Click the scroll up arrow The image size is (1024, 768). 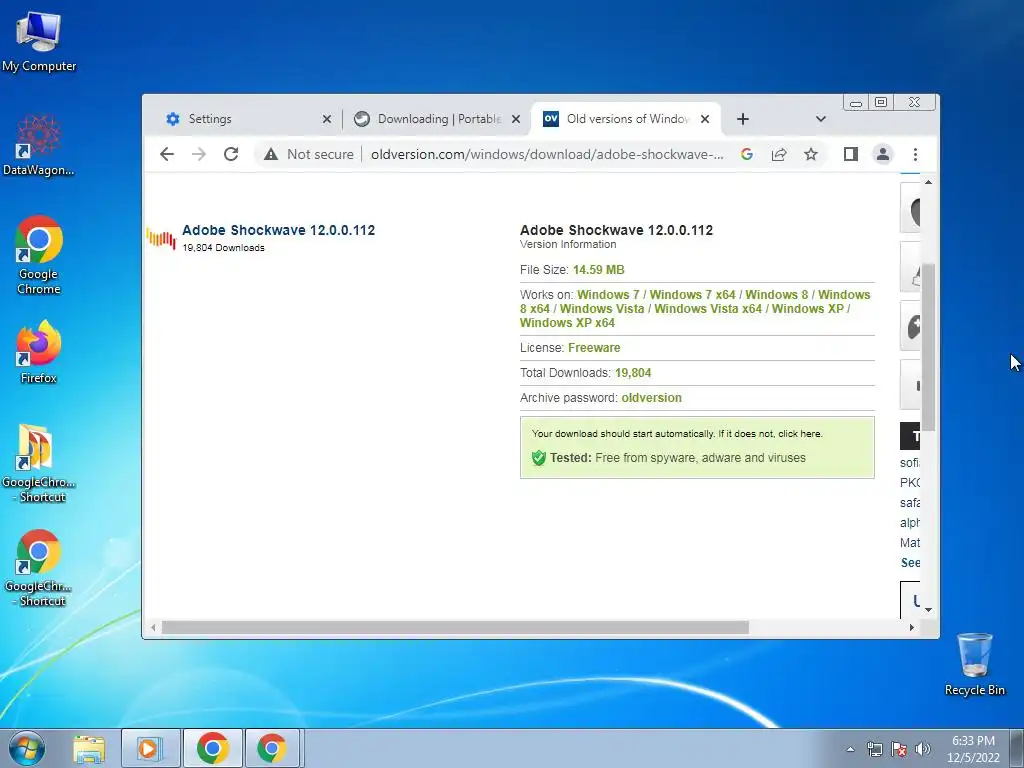pyautogui.click(x=928, y=182)
